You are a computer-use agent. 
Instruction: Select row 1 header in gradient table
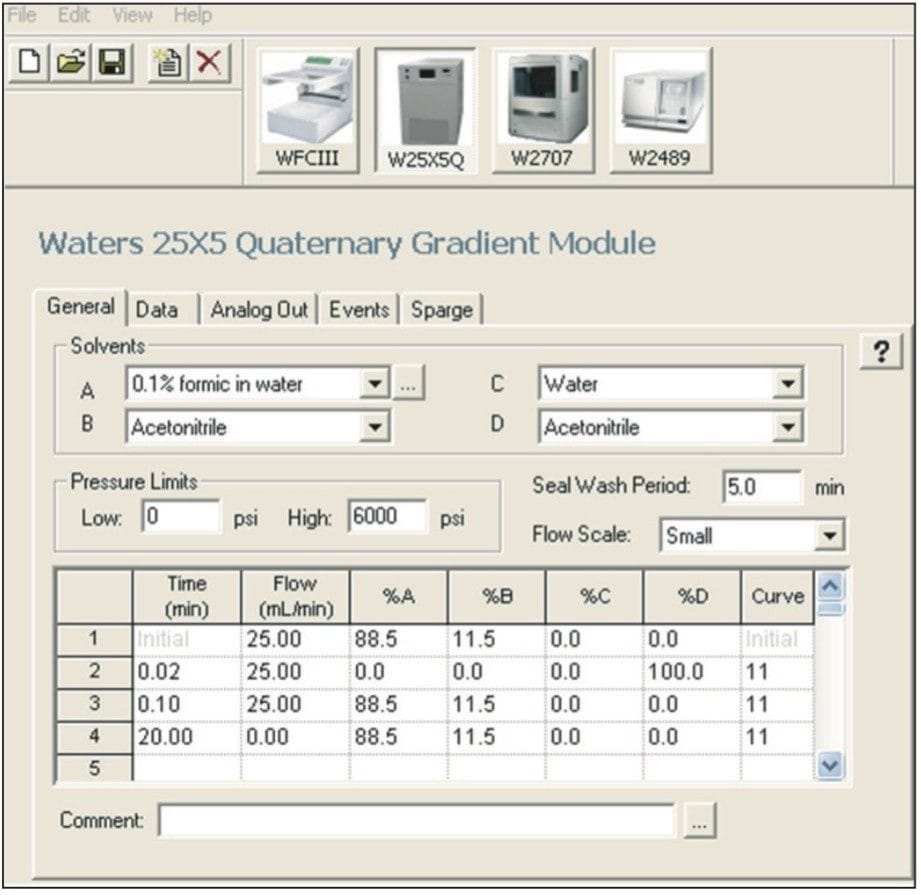[x=94, y=639]
